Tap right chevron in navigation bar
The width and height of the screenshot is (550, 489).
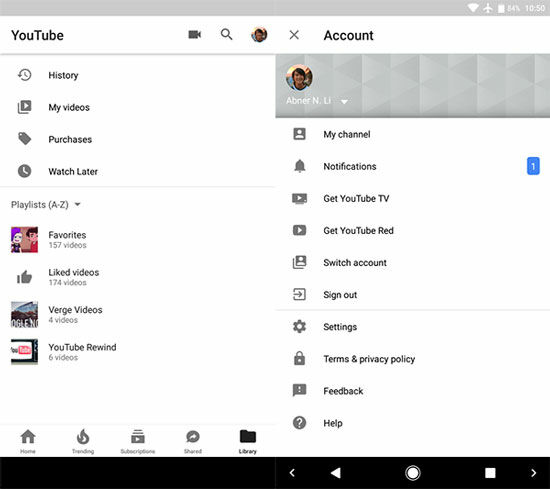(534, 473)
